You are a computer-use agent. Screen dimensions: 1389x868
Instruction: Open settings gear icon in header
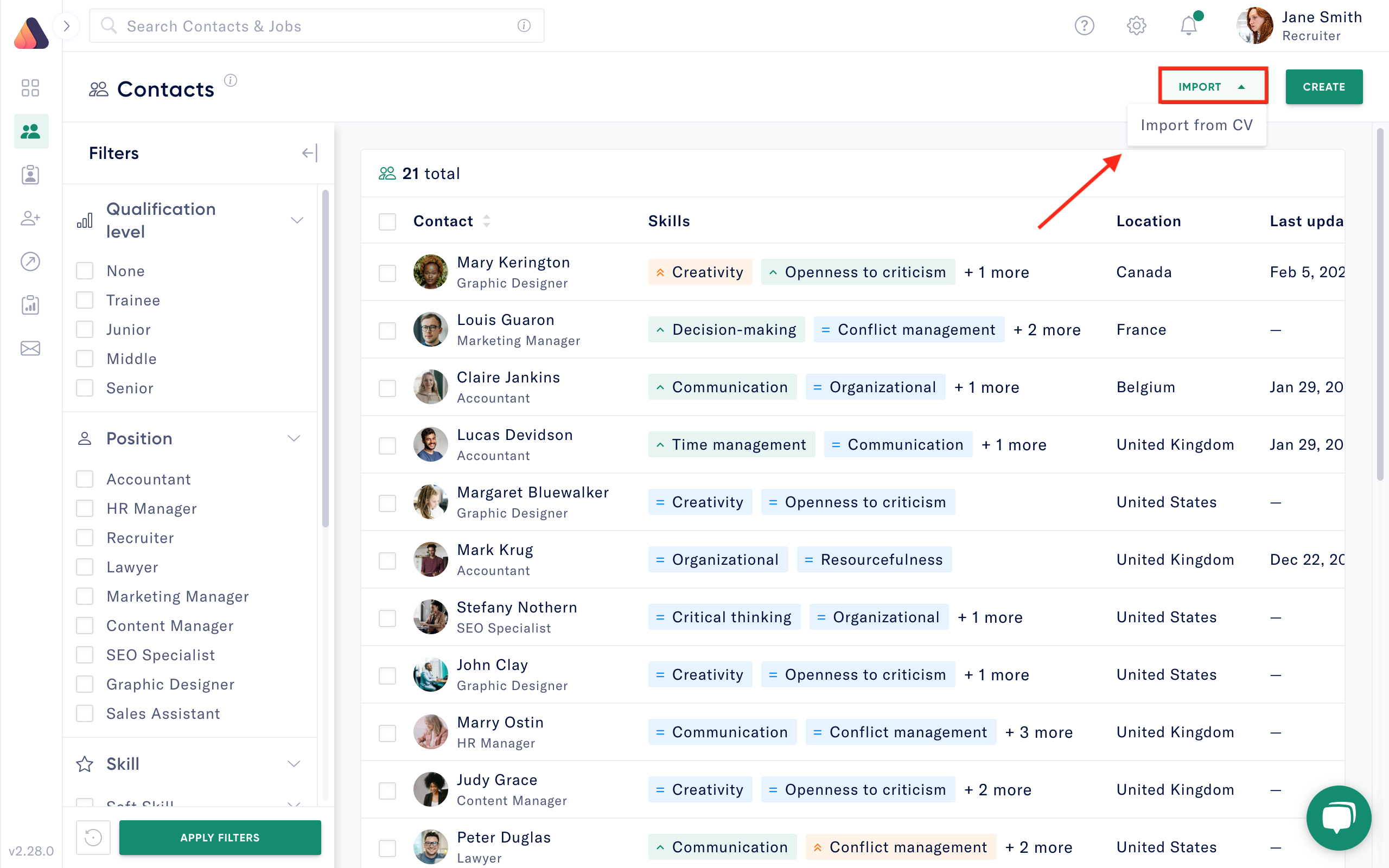pos(1136,26)
